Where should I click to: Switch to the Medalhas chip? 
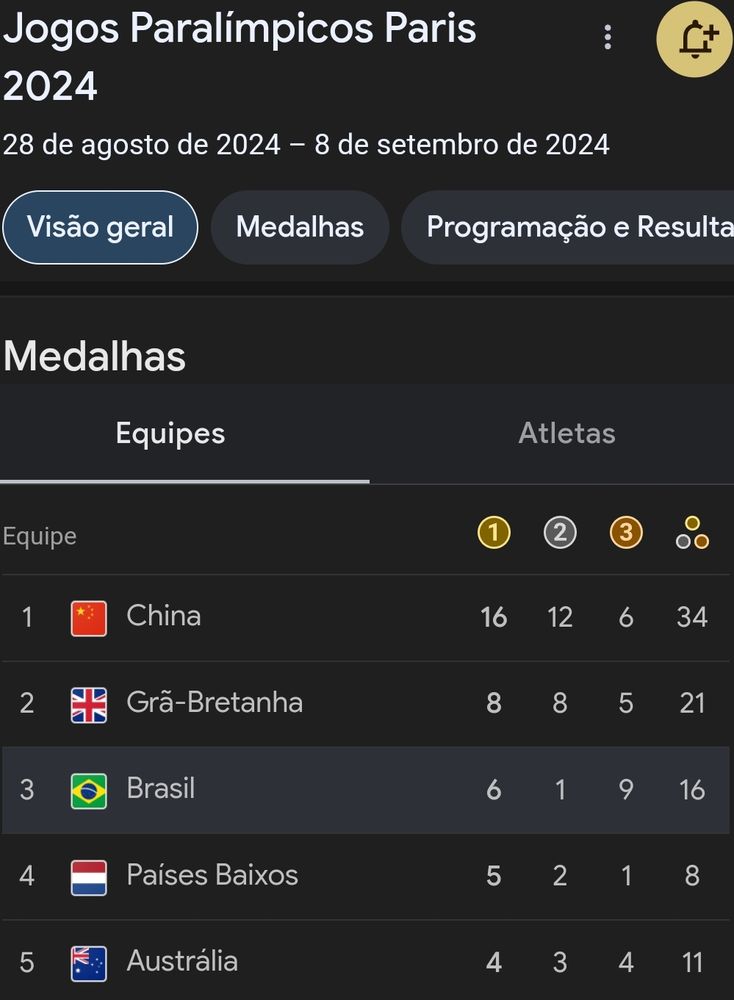click(300, 227)
